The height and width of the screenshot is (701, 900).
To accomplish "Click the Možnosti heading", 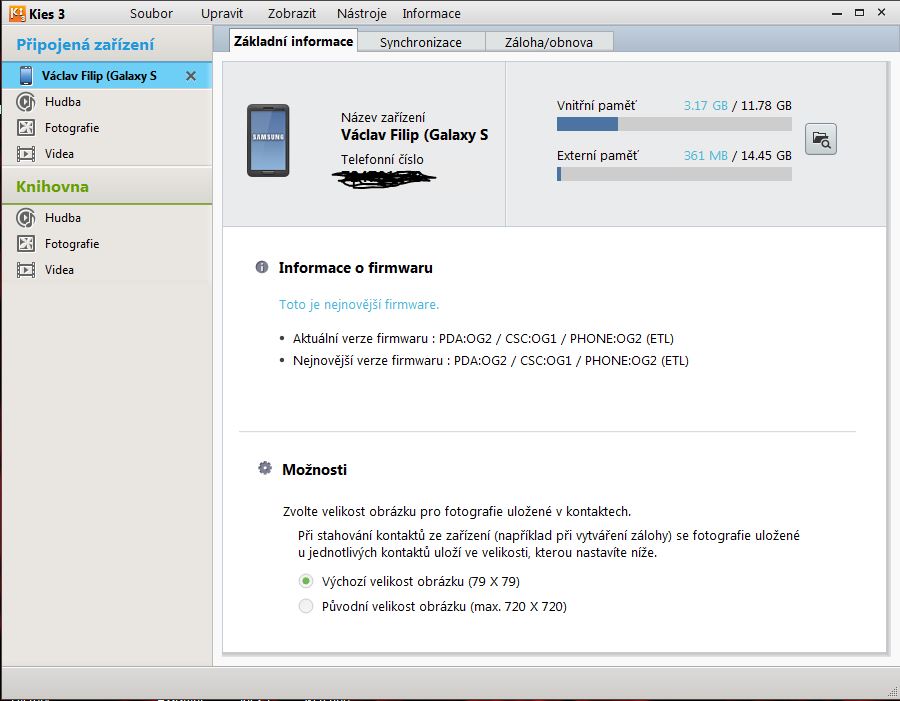I will point(315,470).
